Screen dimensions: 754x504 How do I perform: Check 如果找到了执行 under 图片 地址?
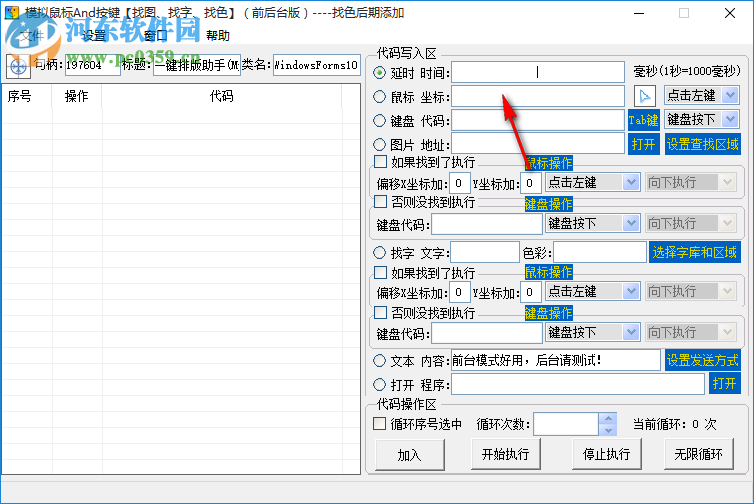[x=380, y=162]
